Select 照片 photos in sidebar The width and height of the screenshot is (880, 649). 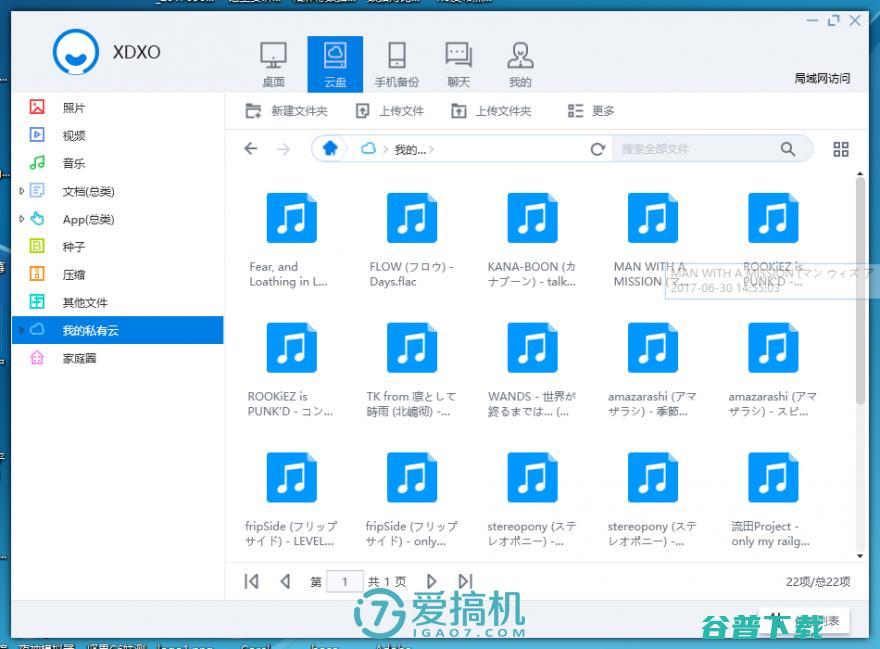[x=118, y=108]
